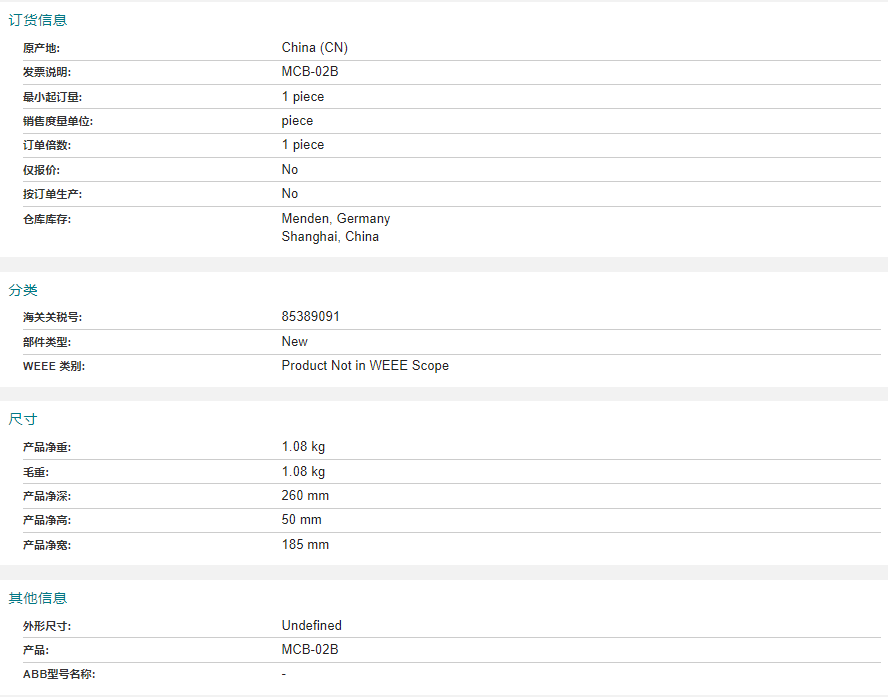Click the 尺寸 section heading

pos(23,420)
